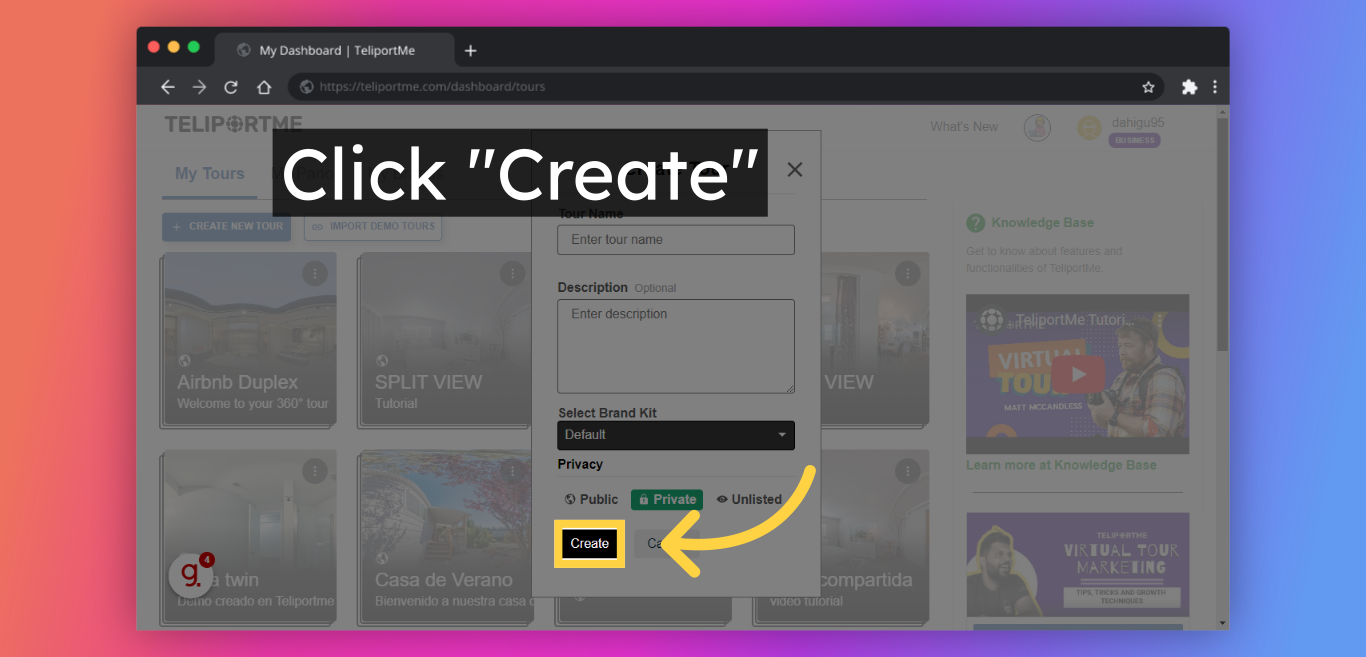Image resolution: width=1366 pixels, height=657 pixels.
Task: Click the site info icon in address bar
Action: pyautogui.click(x=306, y=87)
